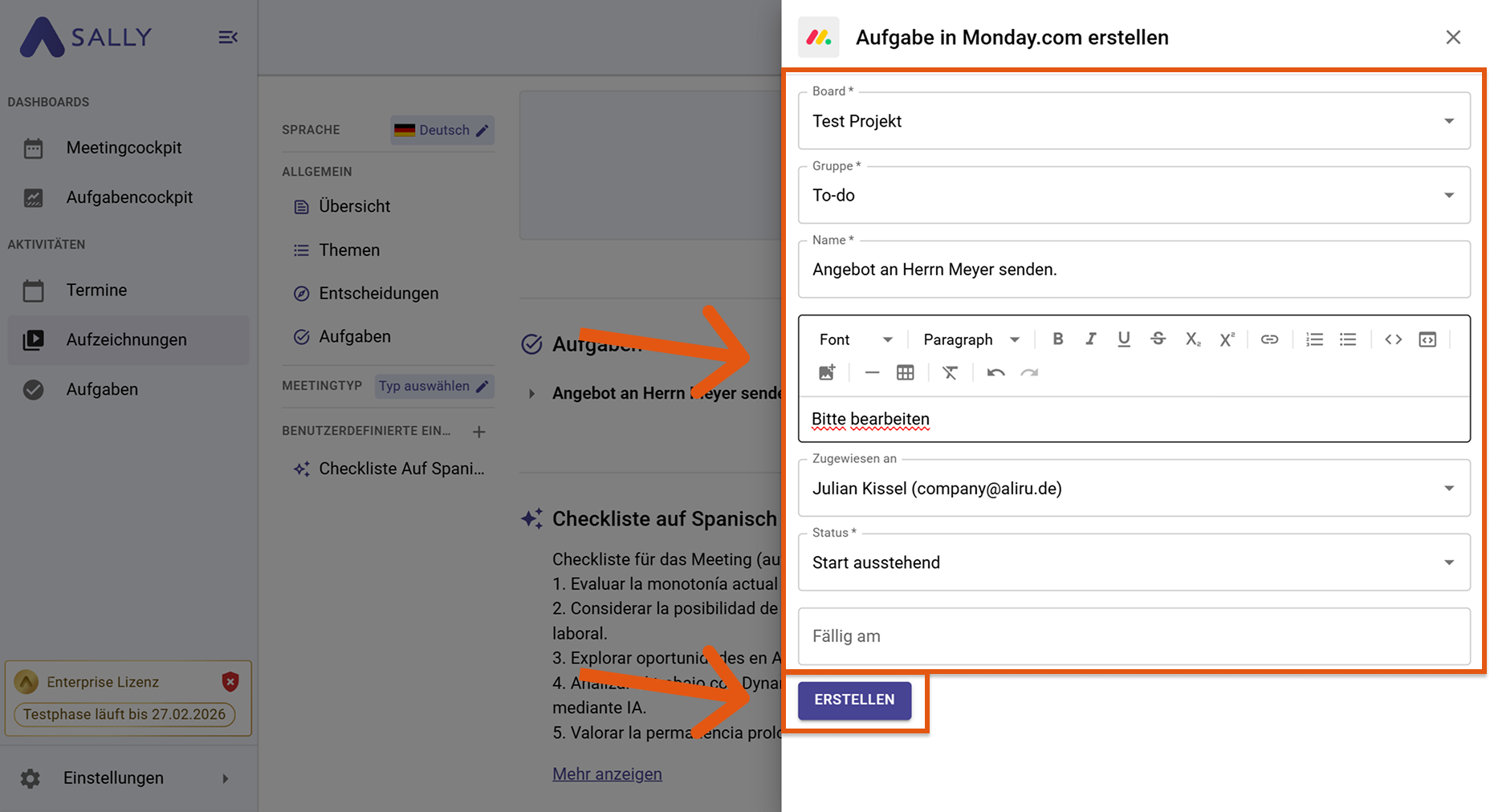Click the undo arrow in editor toolbar
The image size is (1490, 812).
(x=995, y=373)
